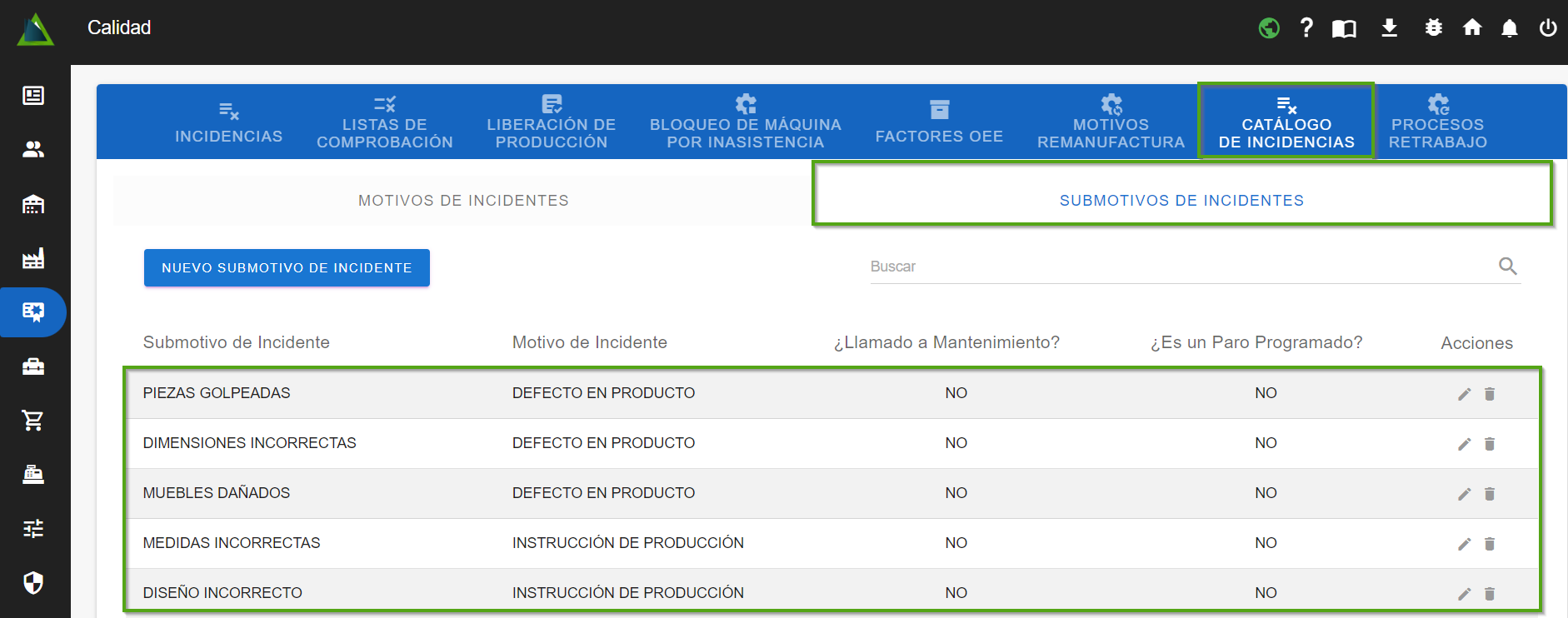The width and height of the screenshot is (1568, 618).
Task: Open the Factores OEE tab
Action: click(x=939, y=122)
